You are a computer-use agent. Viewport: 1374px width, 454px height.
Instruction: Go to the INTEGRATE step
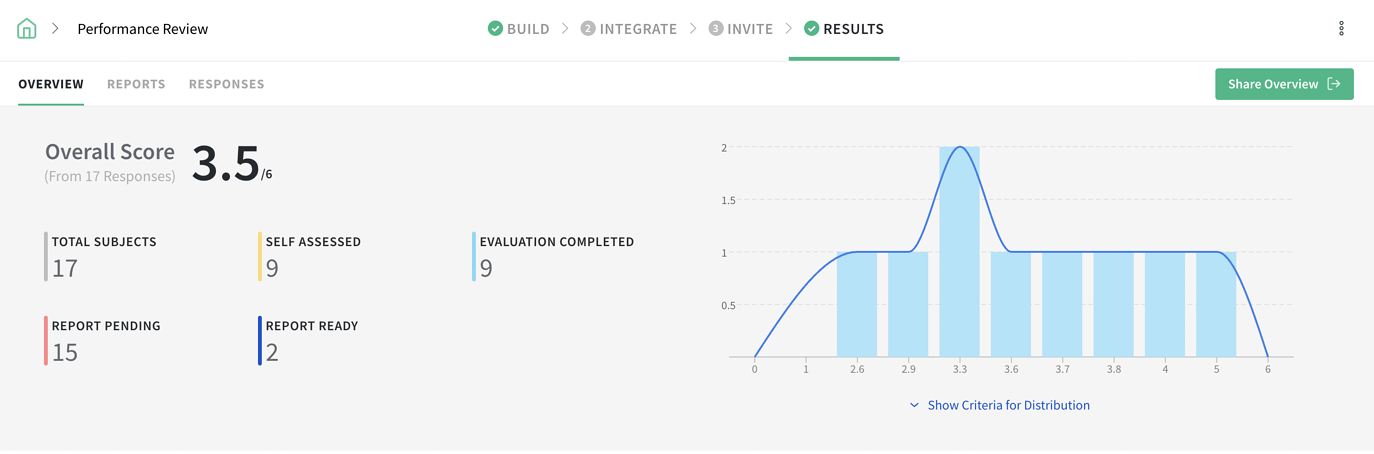(629, 29)
